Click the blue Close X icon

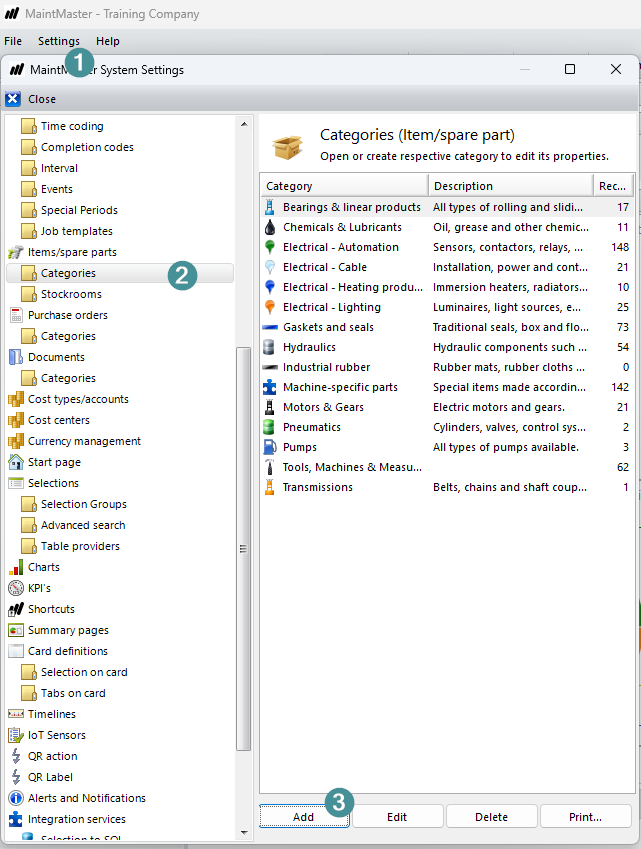pos(13,99)
